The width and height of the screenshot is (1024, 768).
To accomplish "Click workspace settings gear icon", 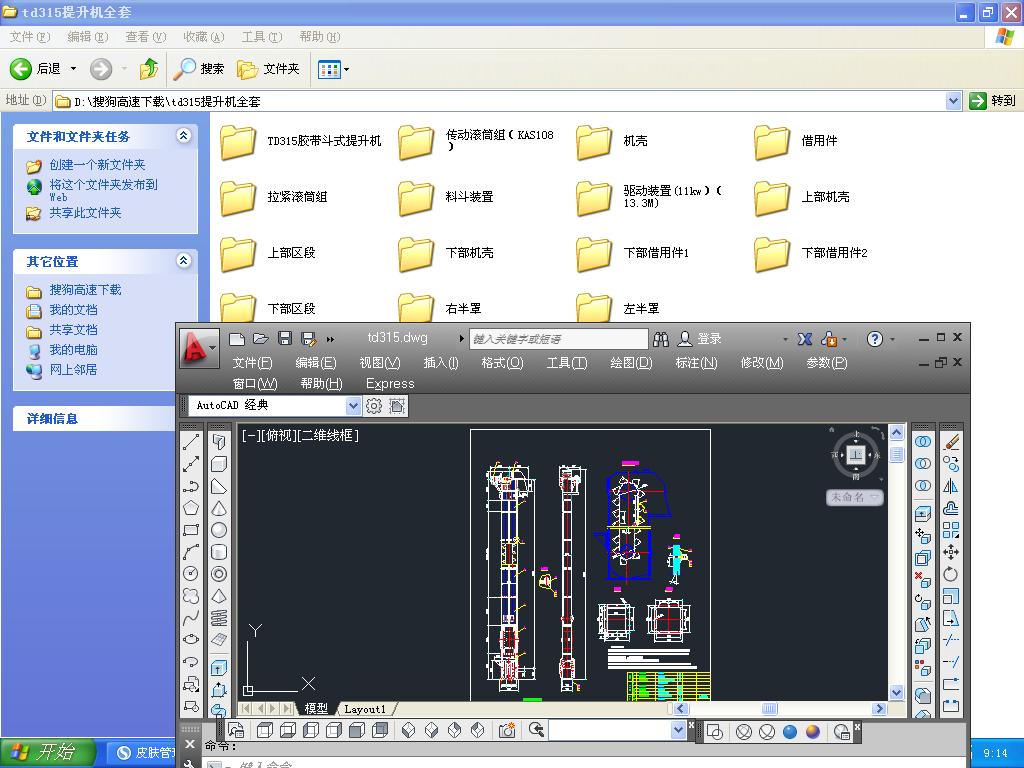I will click(x=374, y=406).
